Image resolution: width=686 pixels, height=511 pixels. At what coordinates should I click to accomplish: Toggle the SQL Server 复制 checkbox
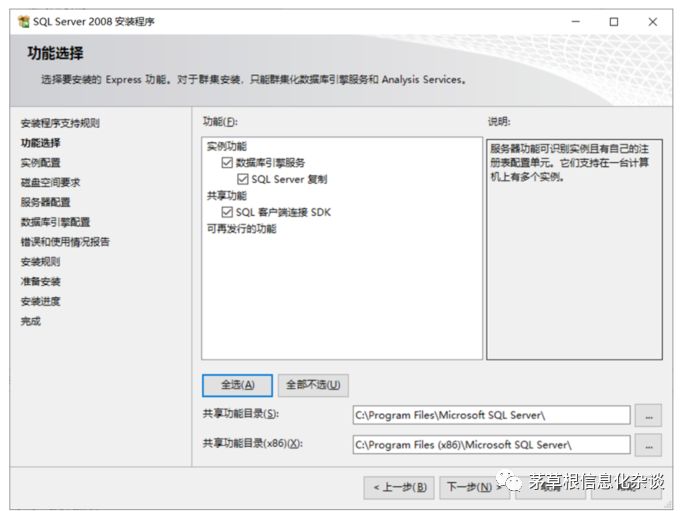pos(242,179)
